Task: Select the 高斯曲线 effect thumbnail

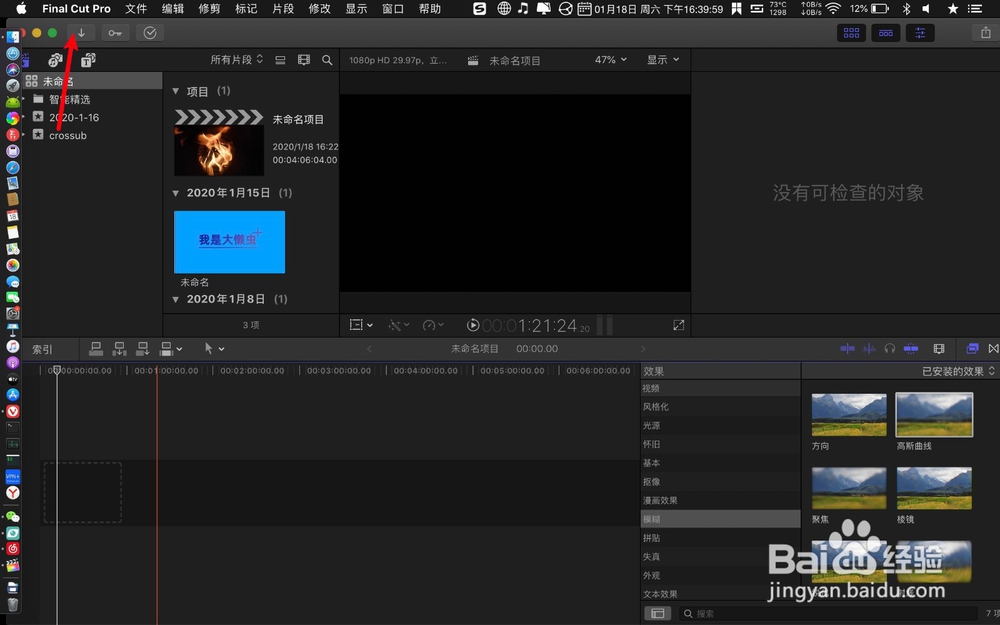Action: tap(934, 413)
